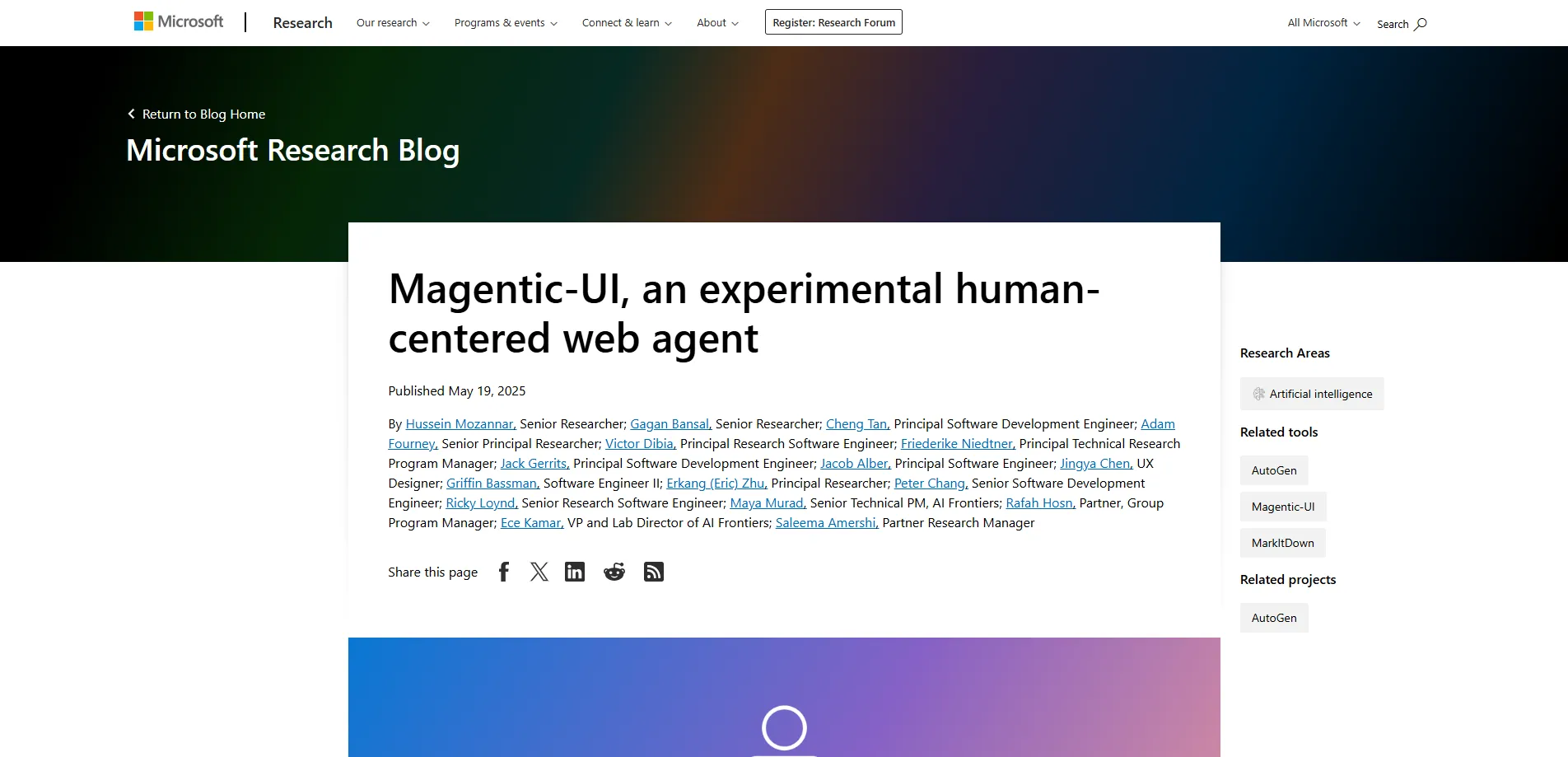Image resolution: width=1568 pixels, height=757 pixels.
Task: Select the Research menu item
Action: click(302, 22)
